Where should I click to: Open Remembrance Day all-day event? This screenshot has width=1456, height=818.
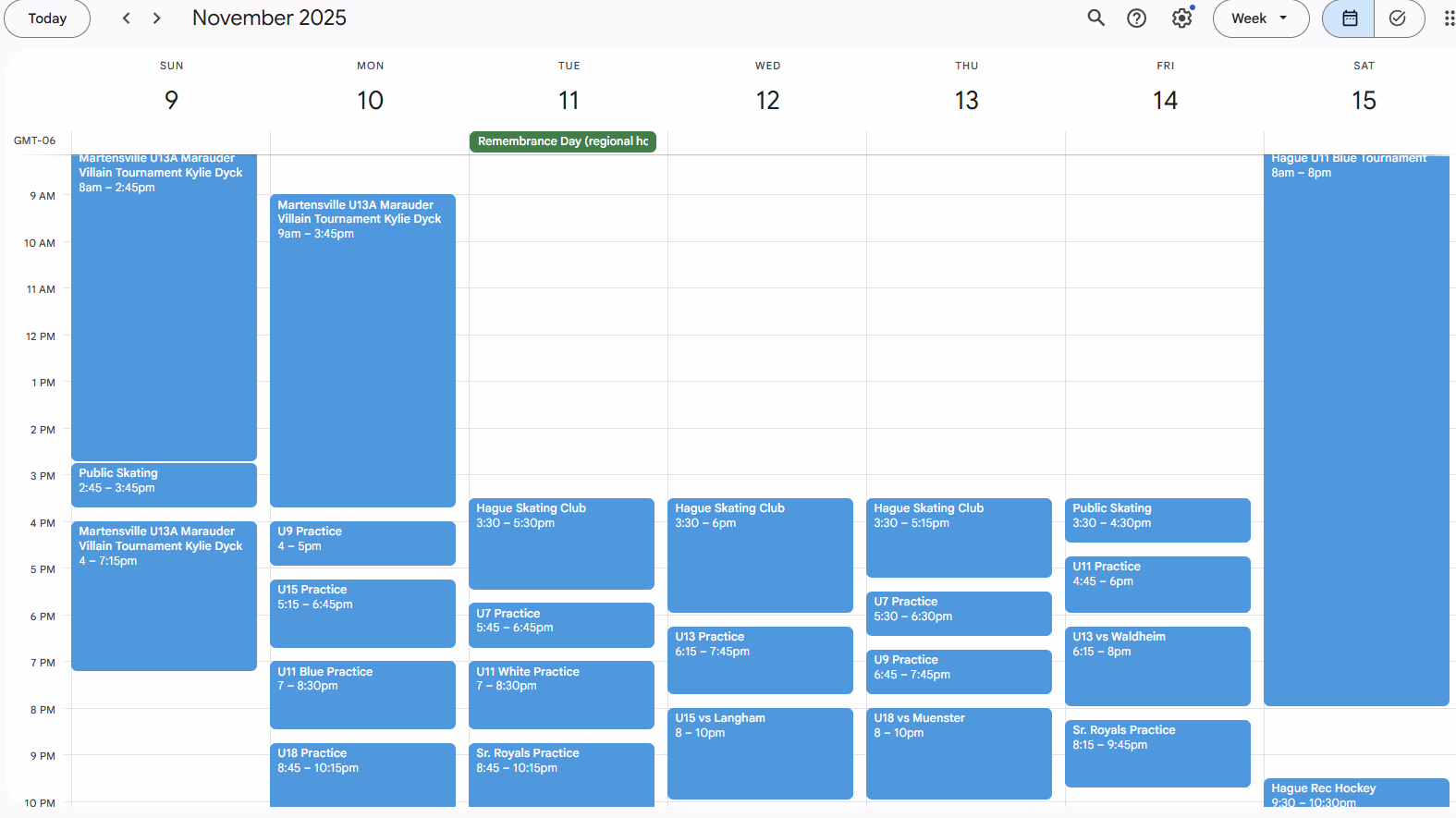pos(562,141)
